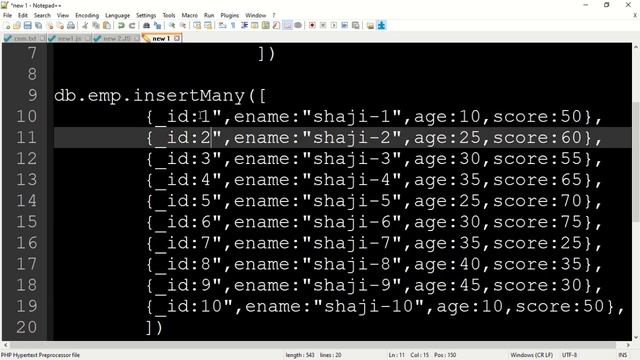This screenshot has height=360, width=640.
Task: Click Run macro multiple times icon
Action: [x=344, y=25]
